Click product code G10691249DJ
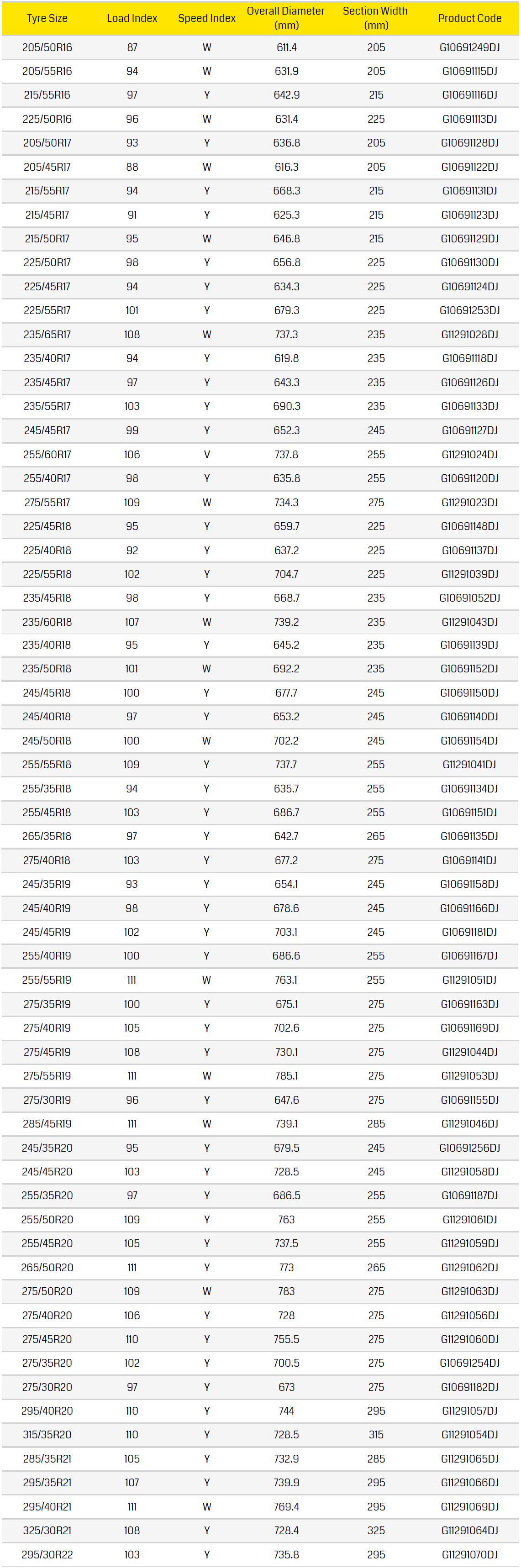 tap(469, 47)
